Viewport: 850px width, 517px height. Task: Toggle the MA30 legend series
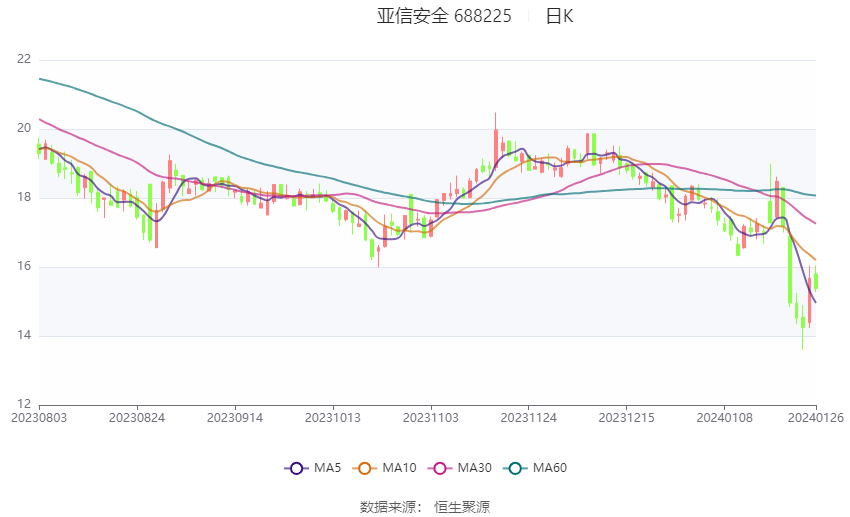460,468
